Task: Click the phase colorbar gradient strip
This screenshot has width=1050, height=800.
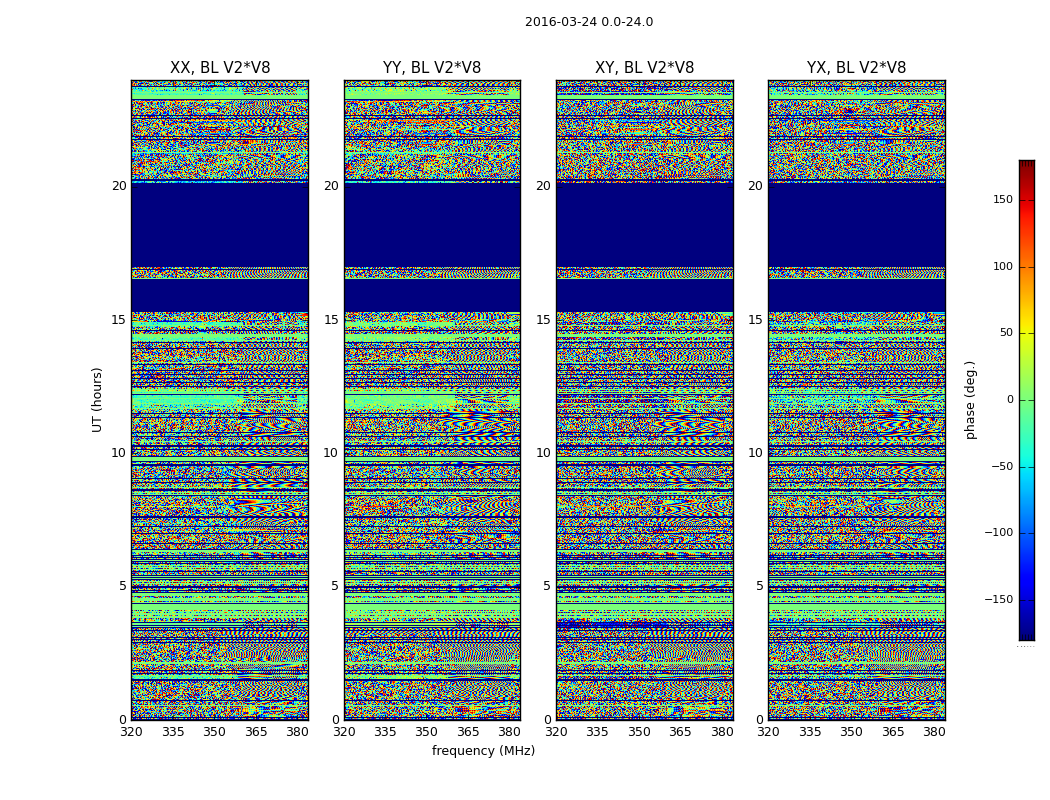Action: point(1027,400)
